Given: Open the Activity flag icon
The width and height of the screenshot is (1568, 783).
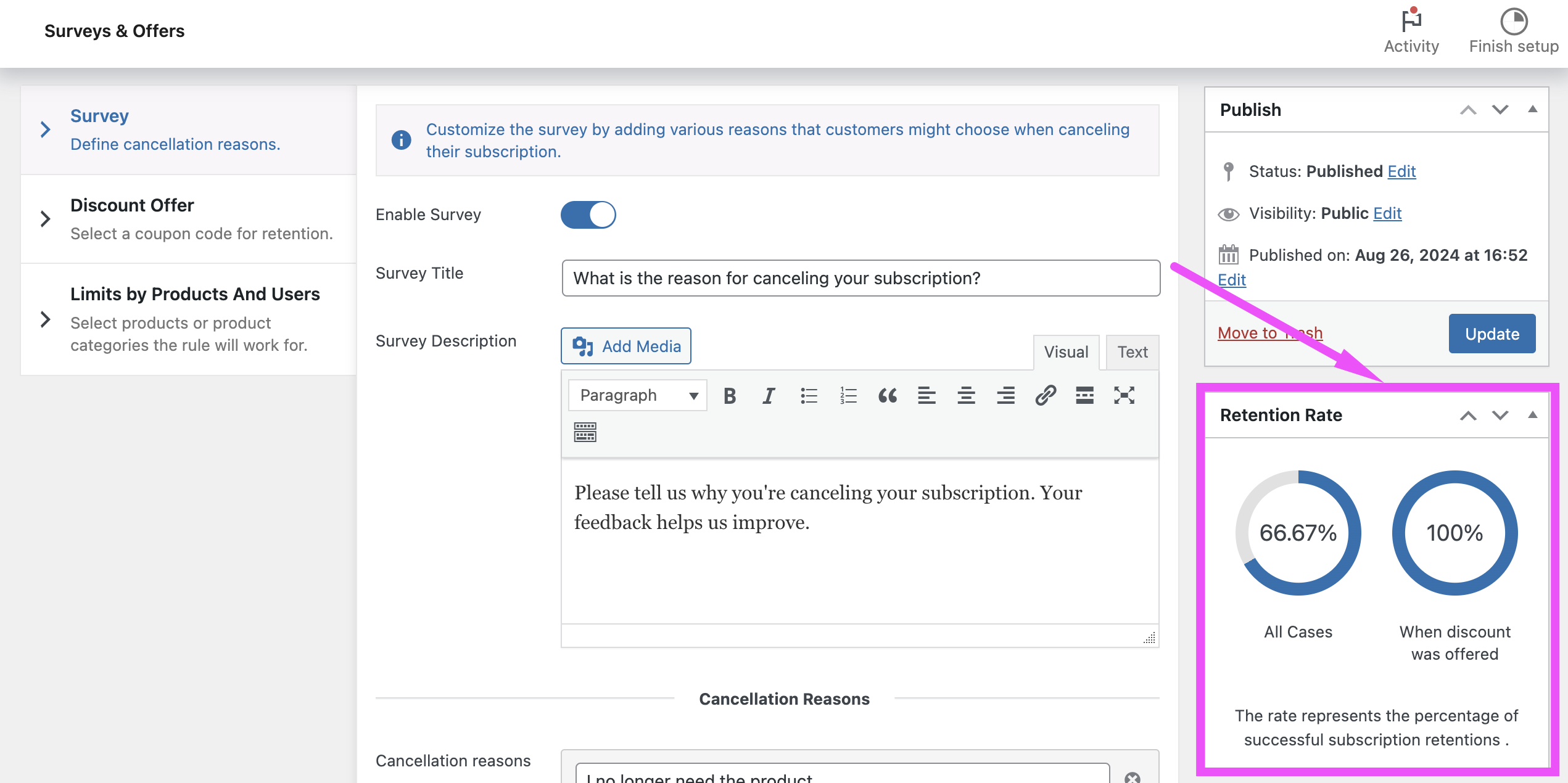Looking at the screenshot, I should [x=1411, y=20].
